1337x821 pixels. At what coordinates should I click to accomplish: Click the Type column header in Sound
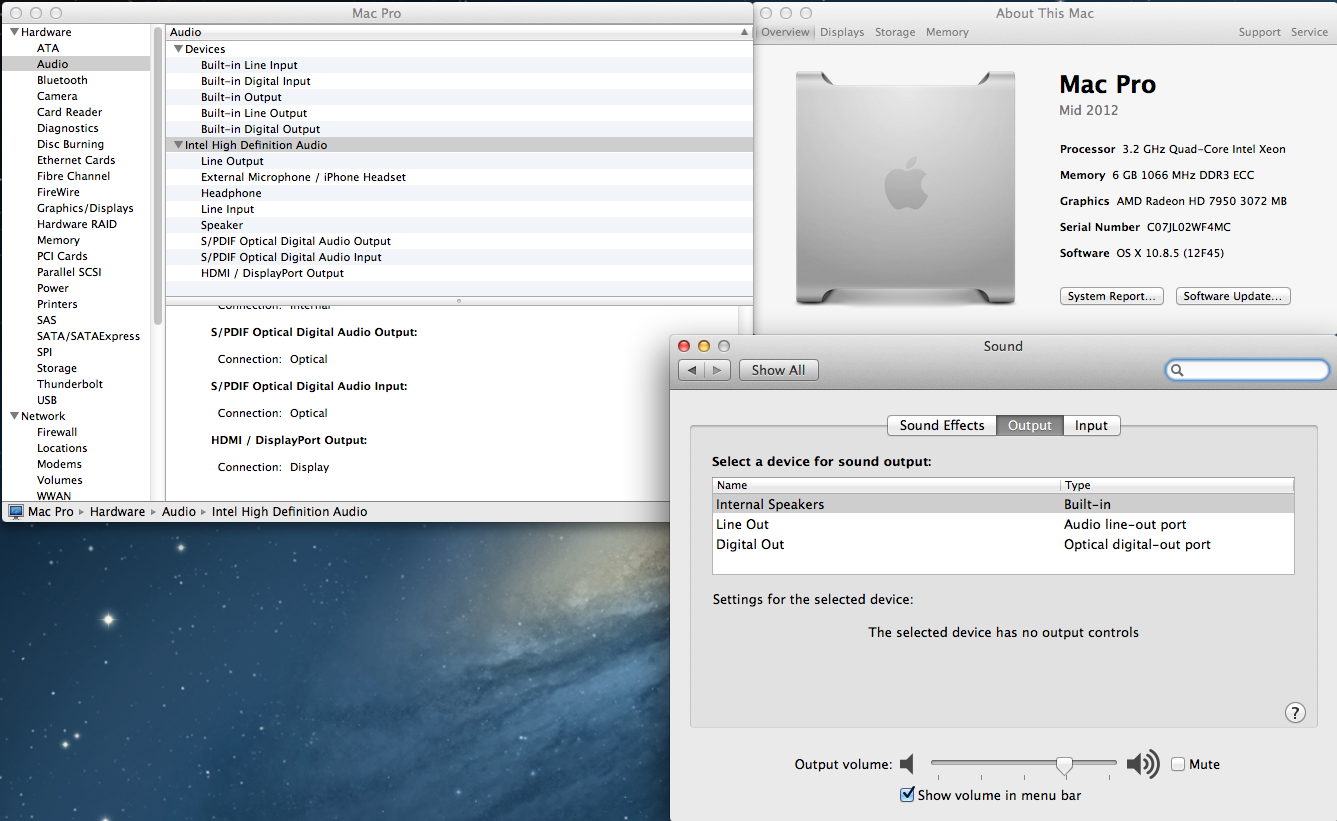[x=1177, y=485]
